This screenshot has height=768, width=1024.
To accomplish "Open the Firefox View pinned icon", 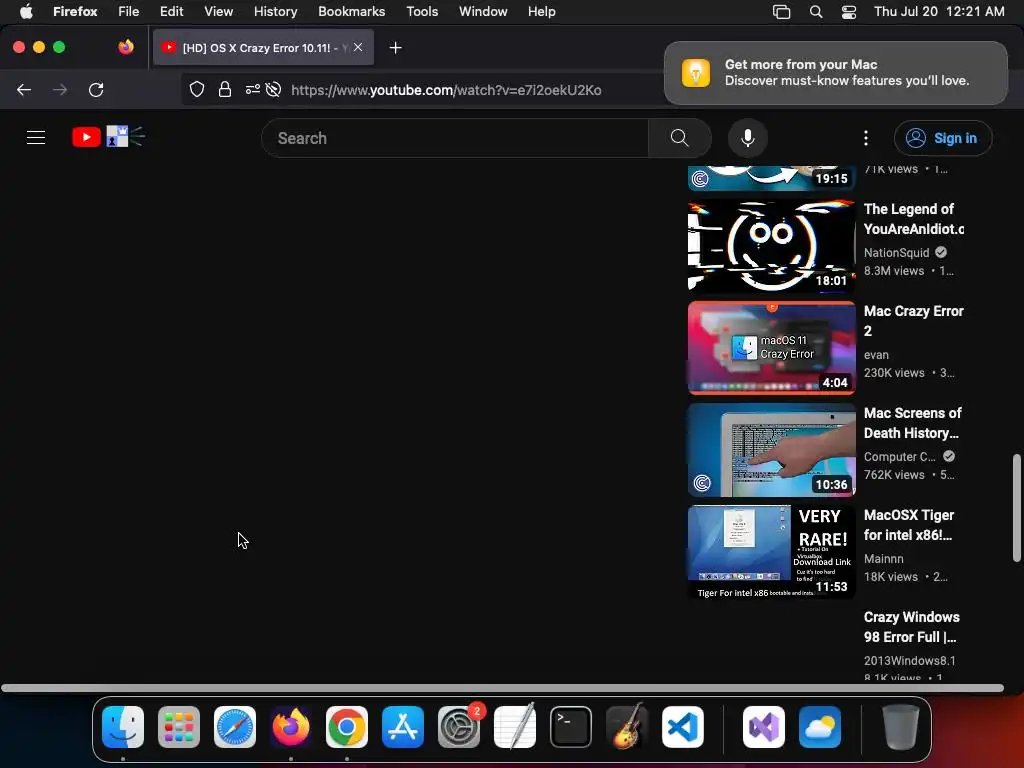I will 126,47.
